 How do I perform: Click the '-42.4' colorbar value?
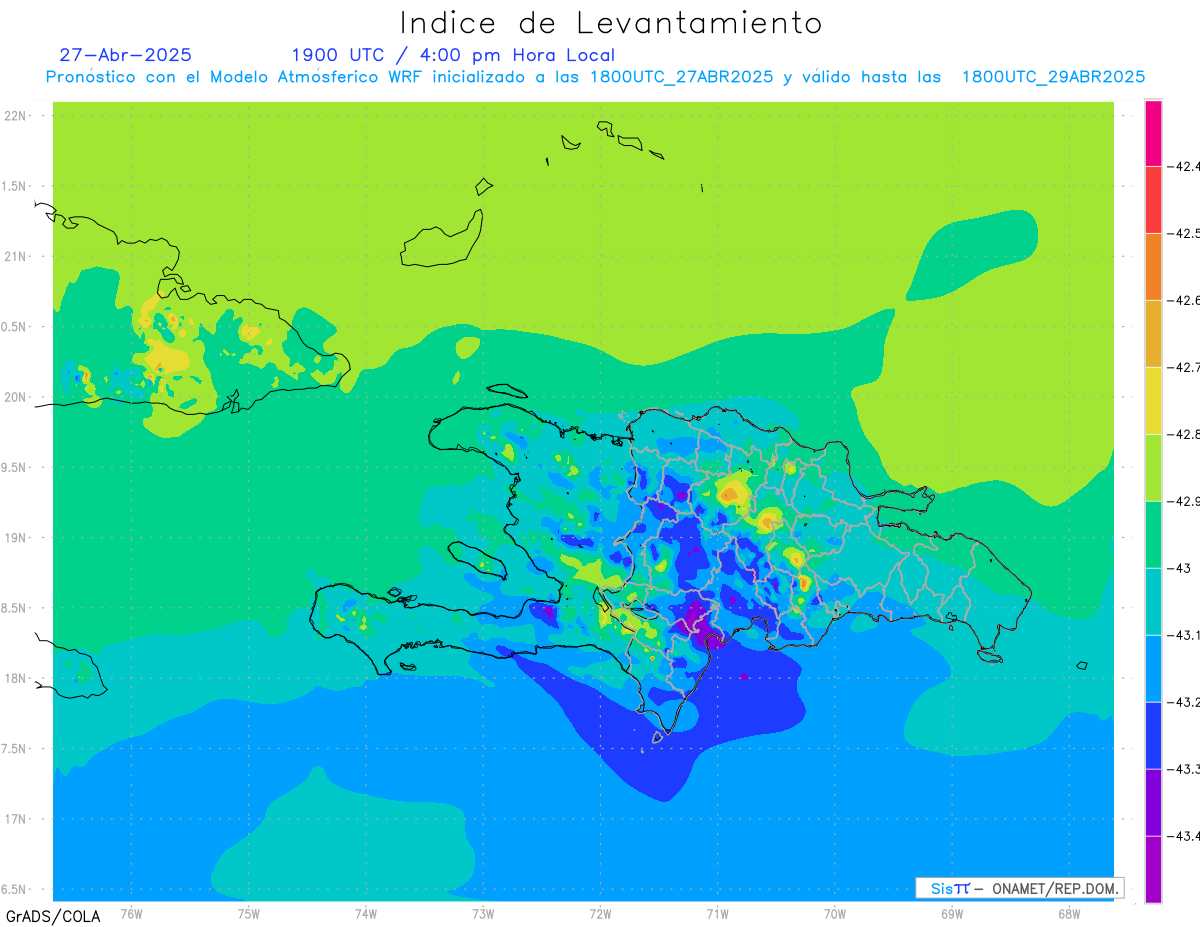tap(1183, 166)
